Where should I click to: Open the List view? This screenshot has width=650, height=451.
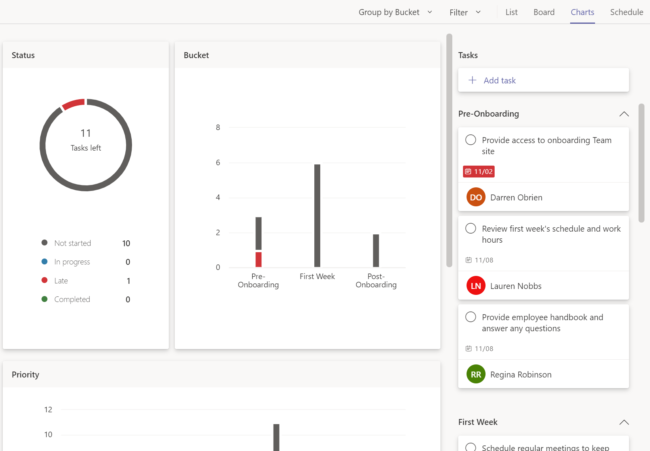click(x=511, y=12)
